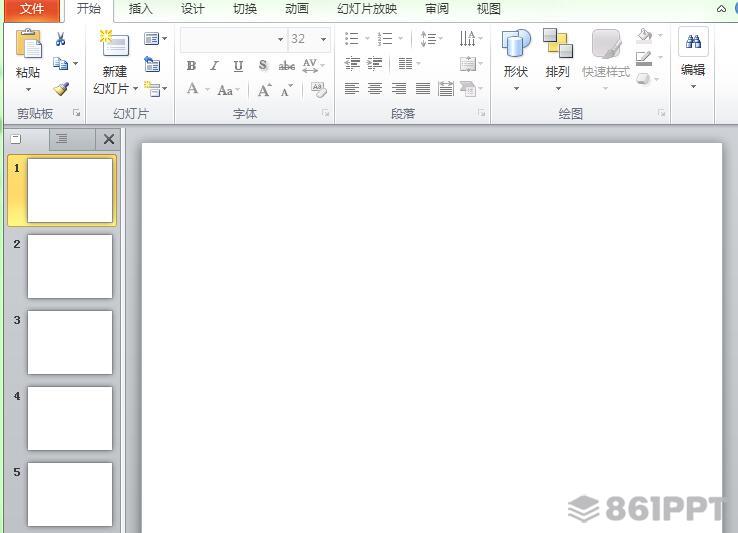Open the slide Layout icon
This screenshot has height=533, width=738.
tap(152, 39)
